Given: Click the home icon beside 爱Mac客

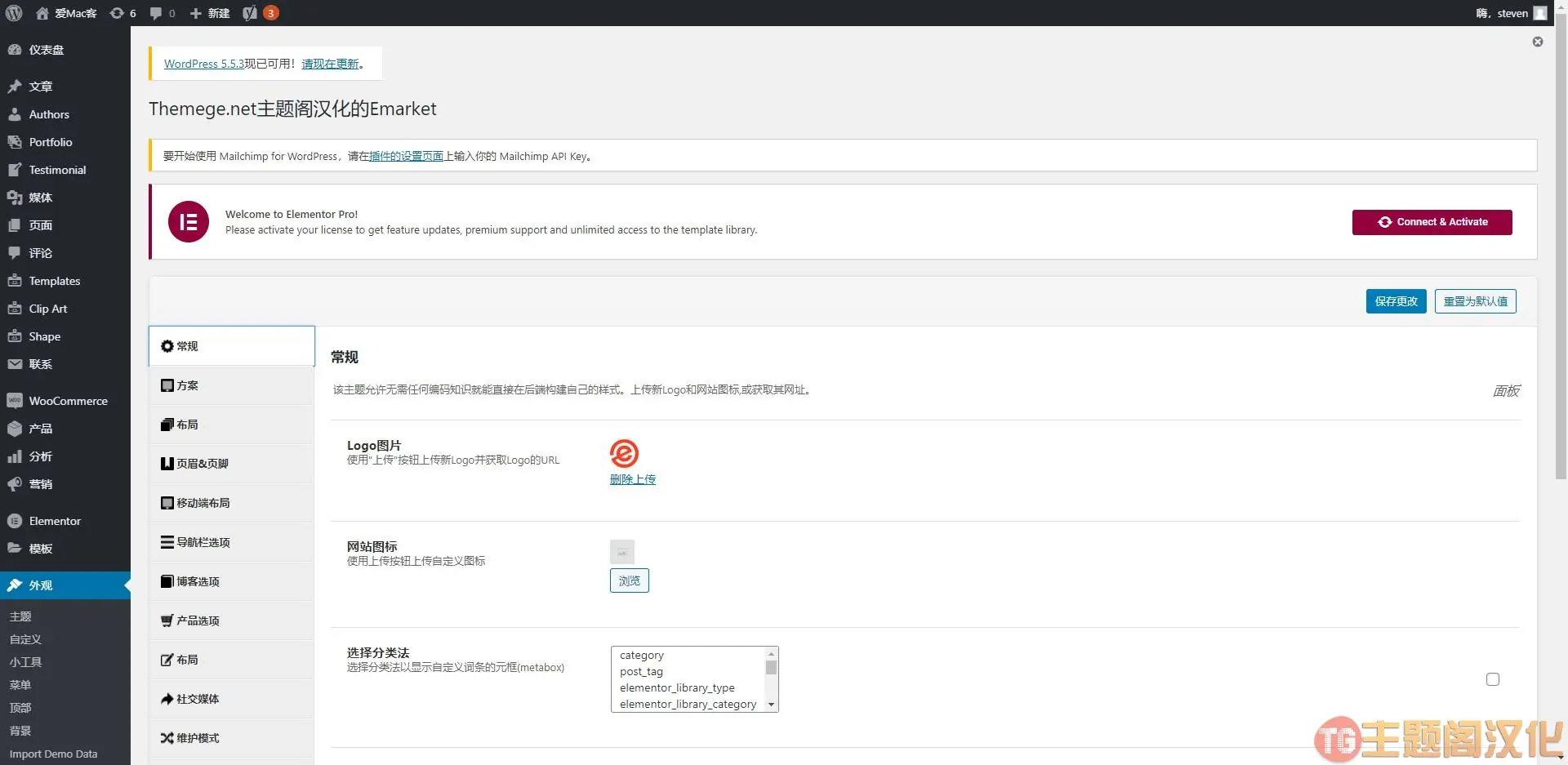Looking at the screenshot, I should (42, 13).
